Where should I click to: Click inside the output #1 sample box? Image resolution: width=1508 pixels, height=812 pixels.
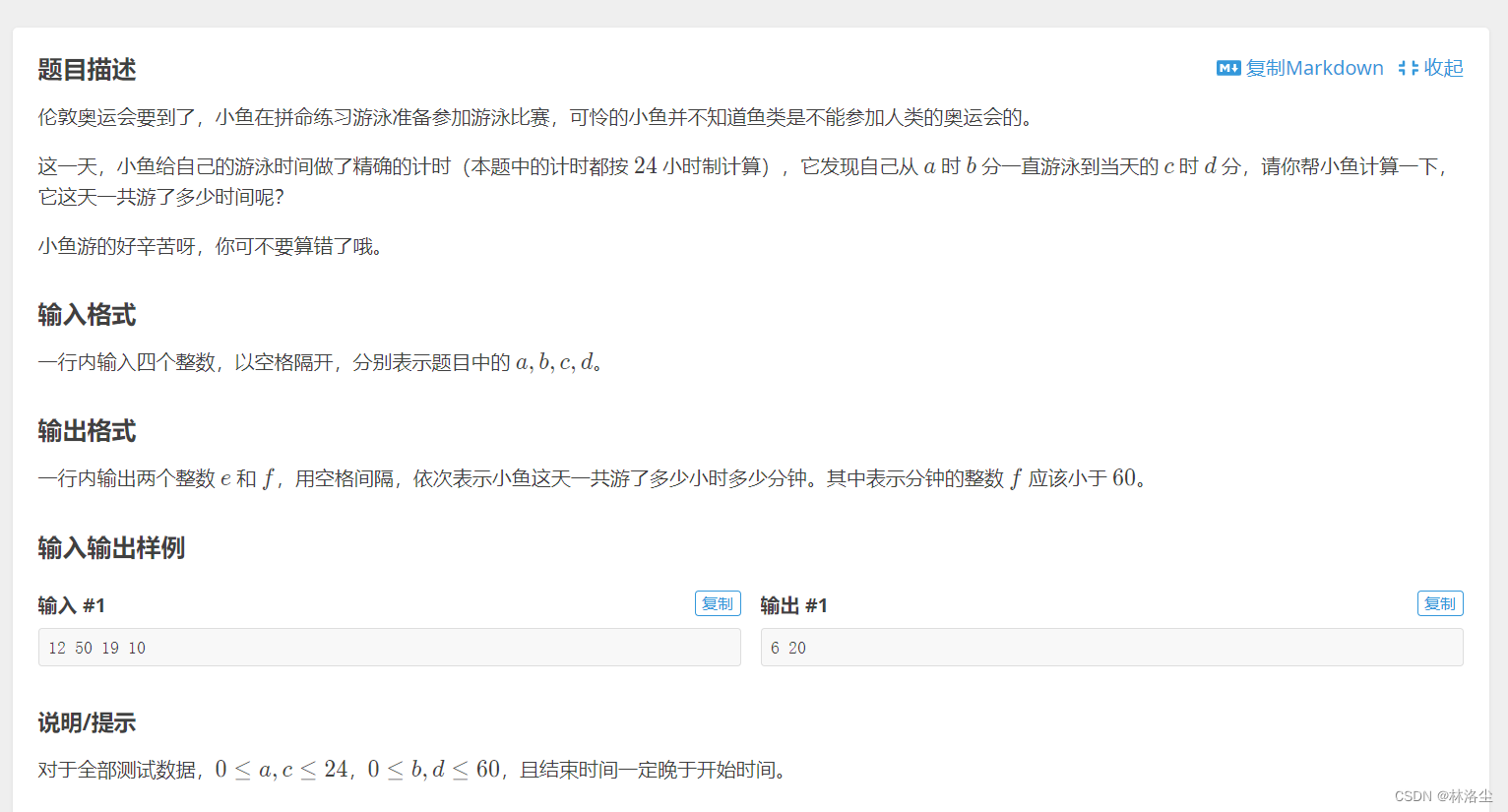click(1111, 648)
